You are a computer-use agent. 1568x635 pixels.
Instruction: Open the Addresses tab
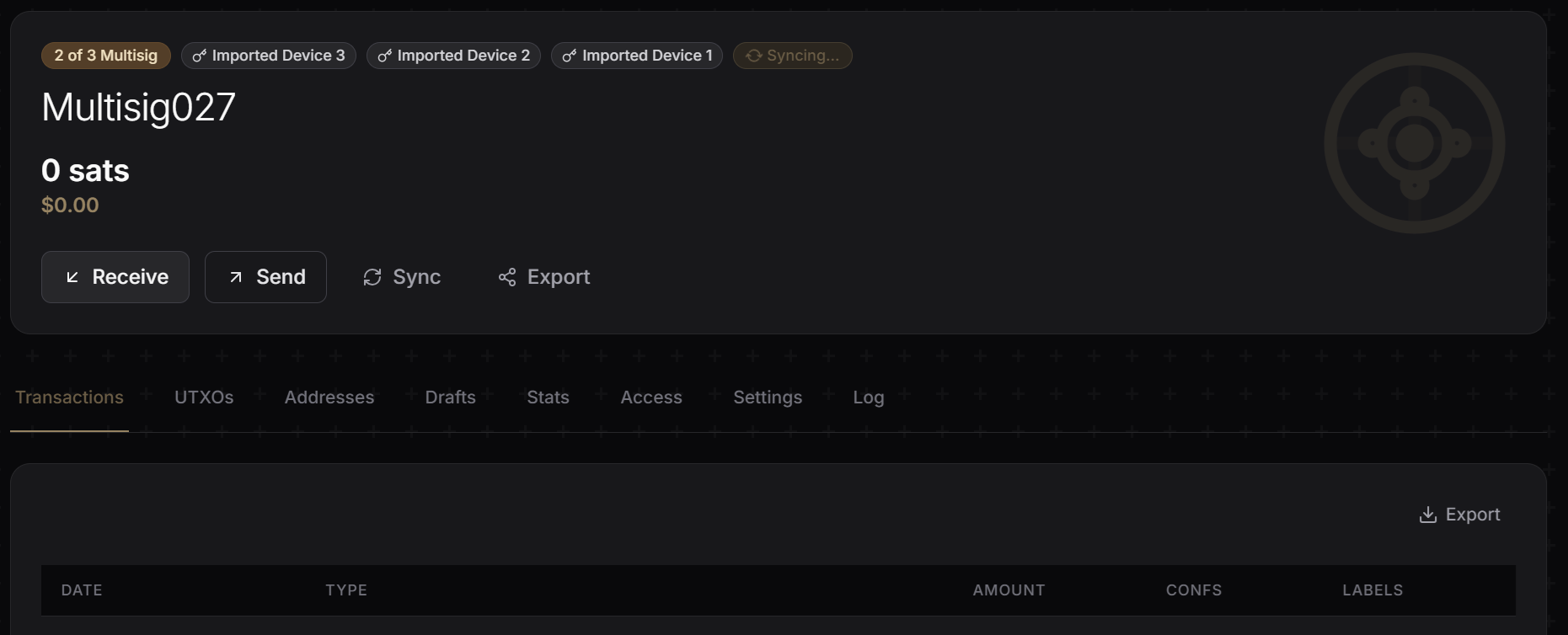tap(329, 398)
